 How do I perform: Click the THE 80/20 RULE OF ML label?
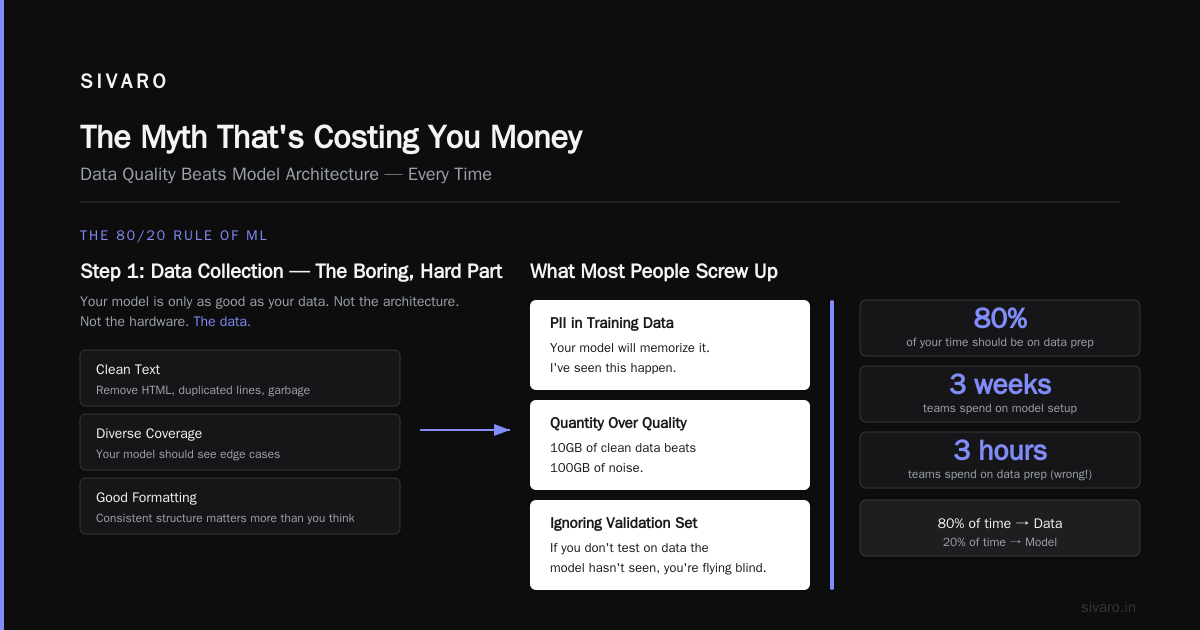click(x=174, y=236)
